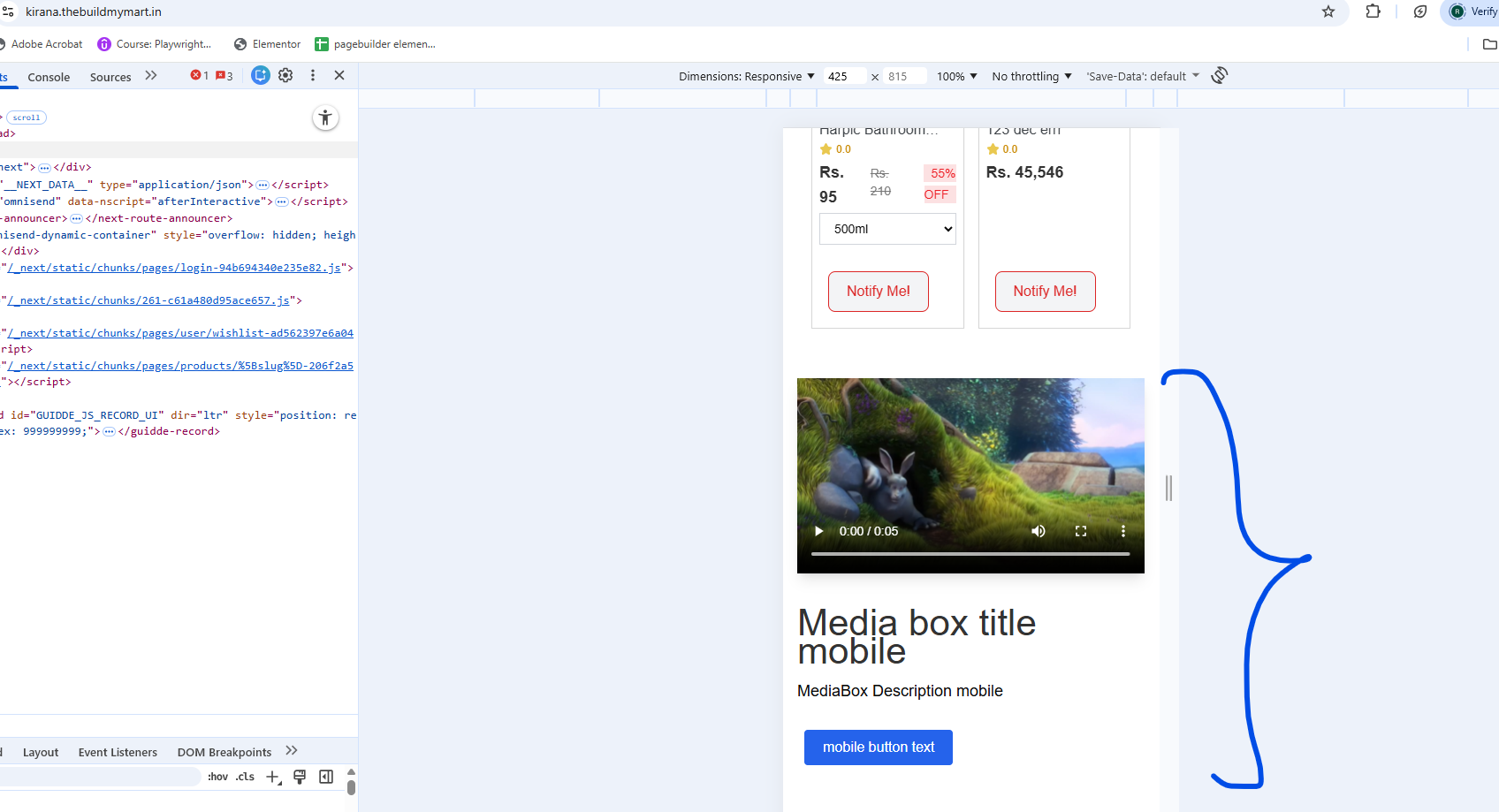
Task: Expand ellipsis of the __NEXT_DATA__ script node
Action: tap(263, 186)
